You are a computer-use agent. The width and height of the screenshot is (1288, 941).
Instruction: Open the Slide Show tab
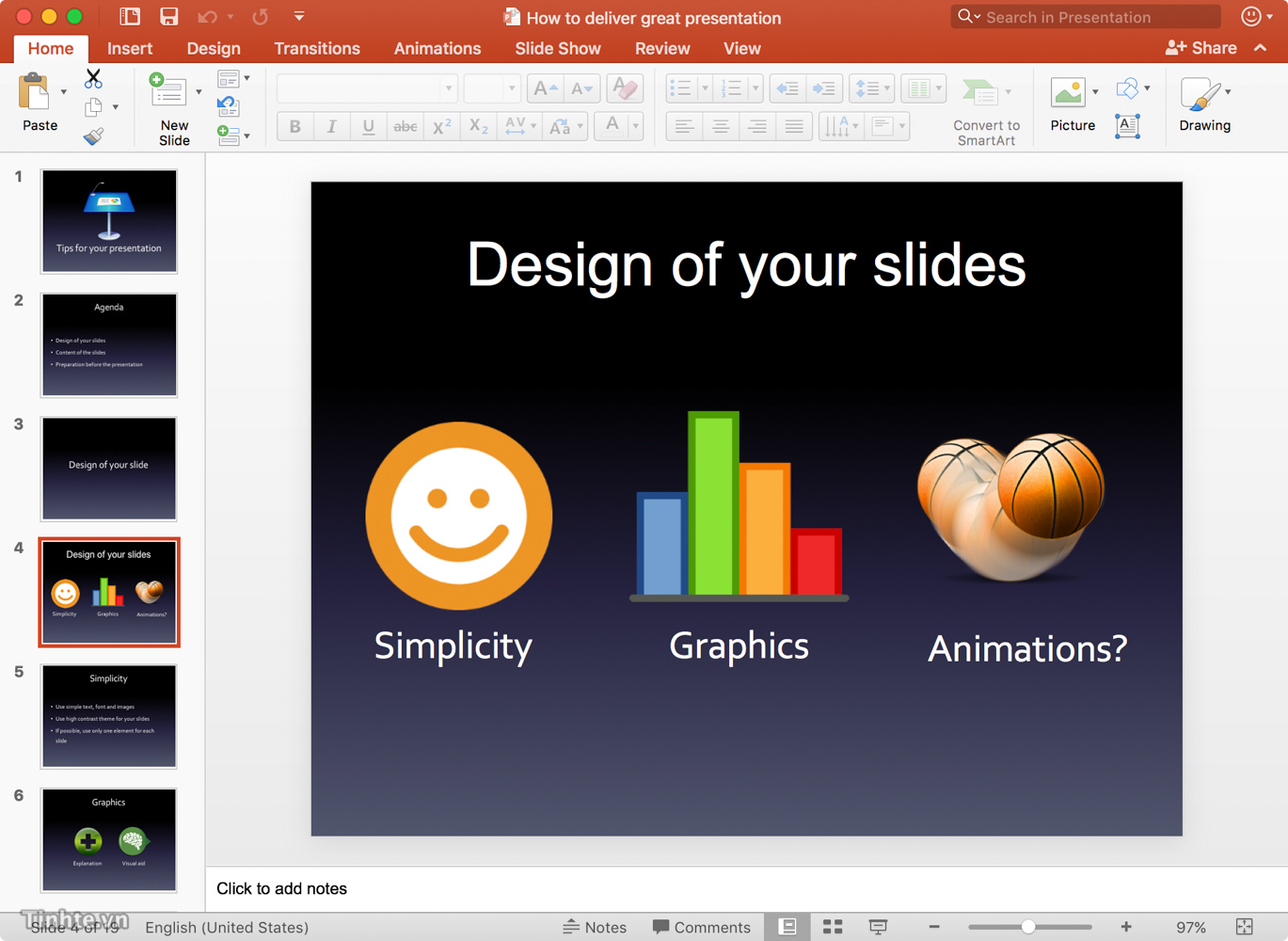(x=557, y=48)
